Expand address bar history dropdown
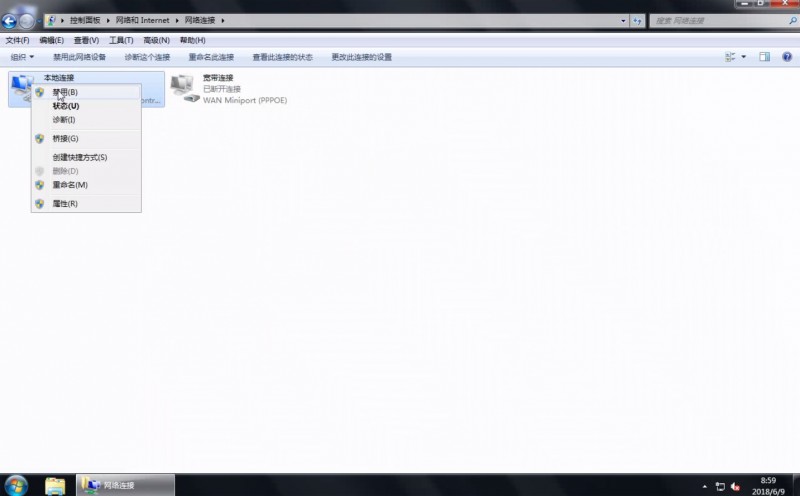The image size is (800, 496). point(623,21)
